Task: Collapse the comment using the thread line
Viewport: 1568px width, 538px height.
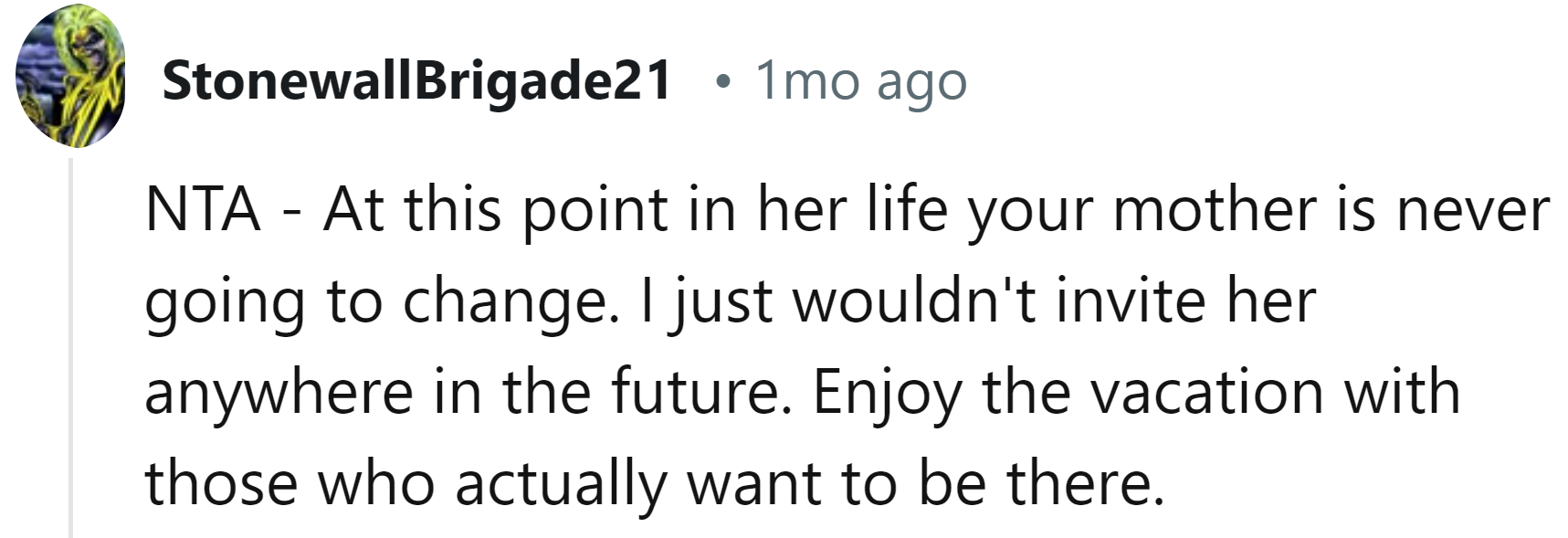Action: click(71, 347)
